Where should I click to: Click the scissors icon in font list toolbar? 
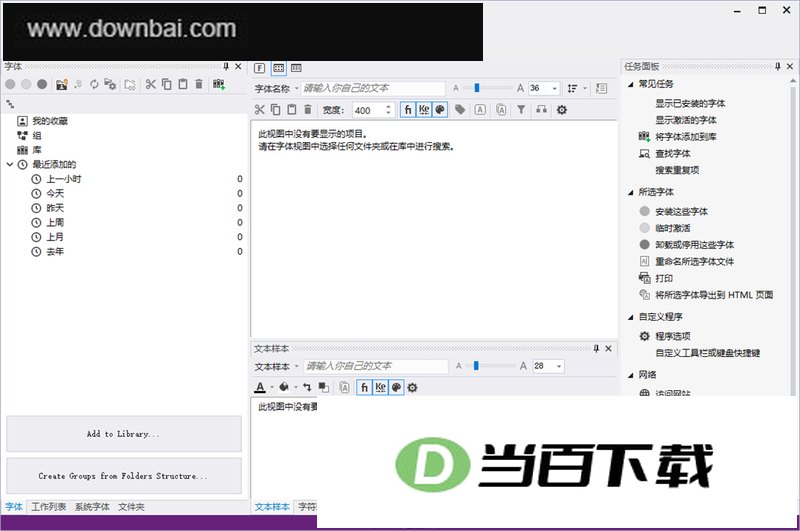[260, 110]
